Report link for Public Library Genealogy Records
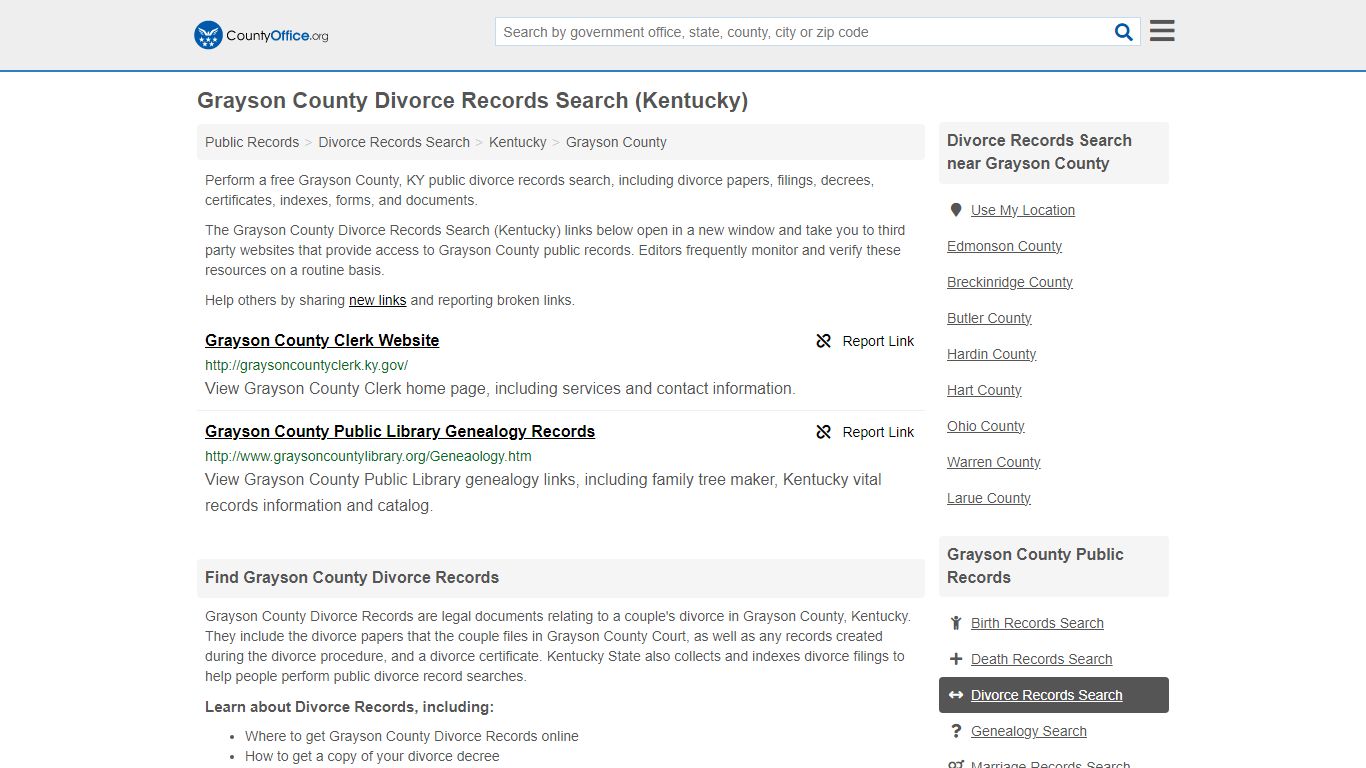The height and width of the screenshot is (768, 1366). 865,432
